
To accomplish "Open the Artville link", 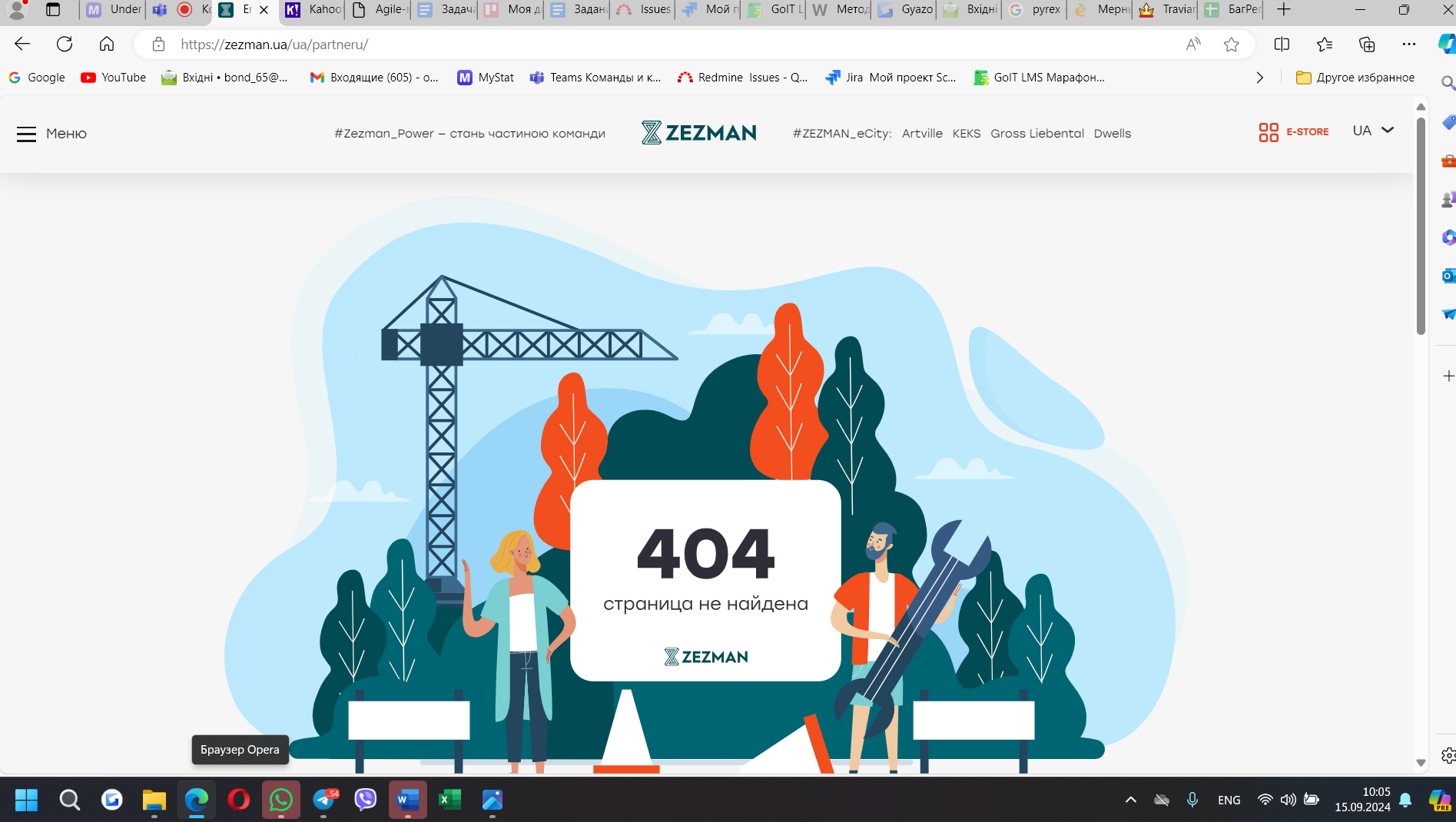I will (922, 134).
